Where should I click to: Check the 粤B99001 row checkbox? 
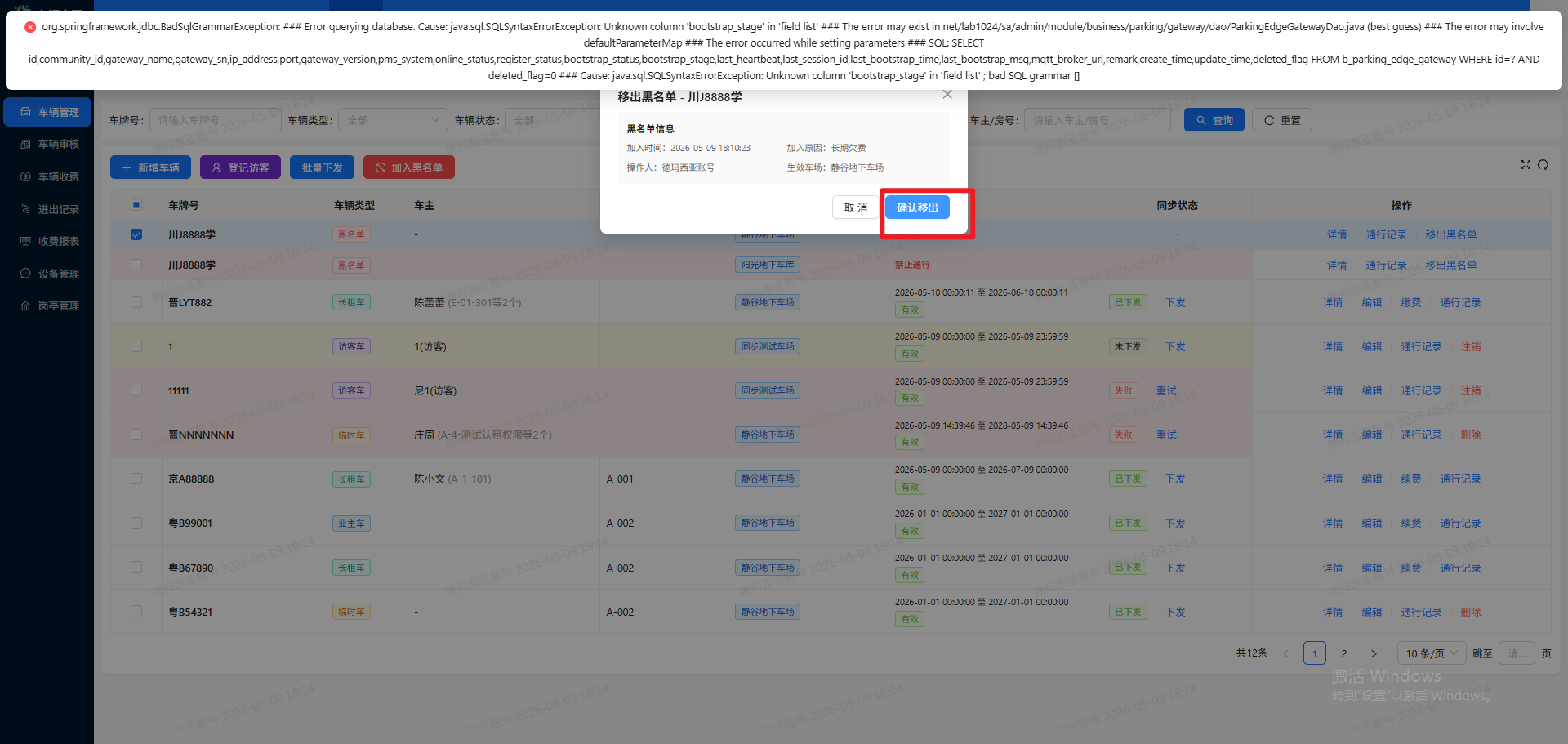click(x=136, y=523)
